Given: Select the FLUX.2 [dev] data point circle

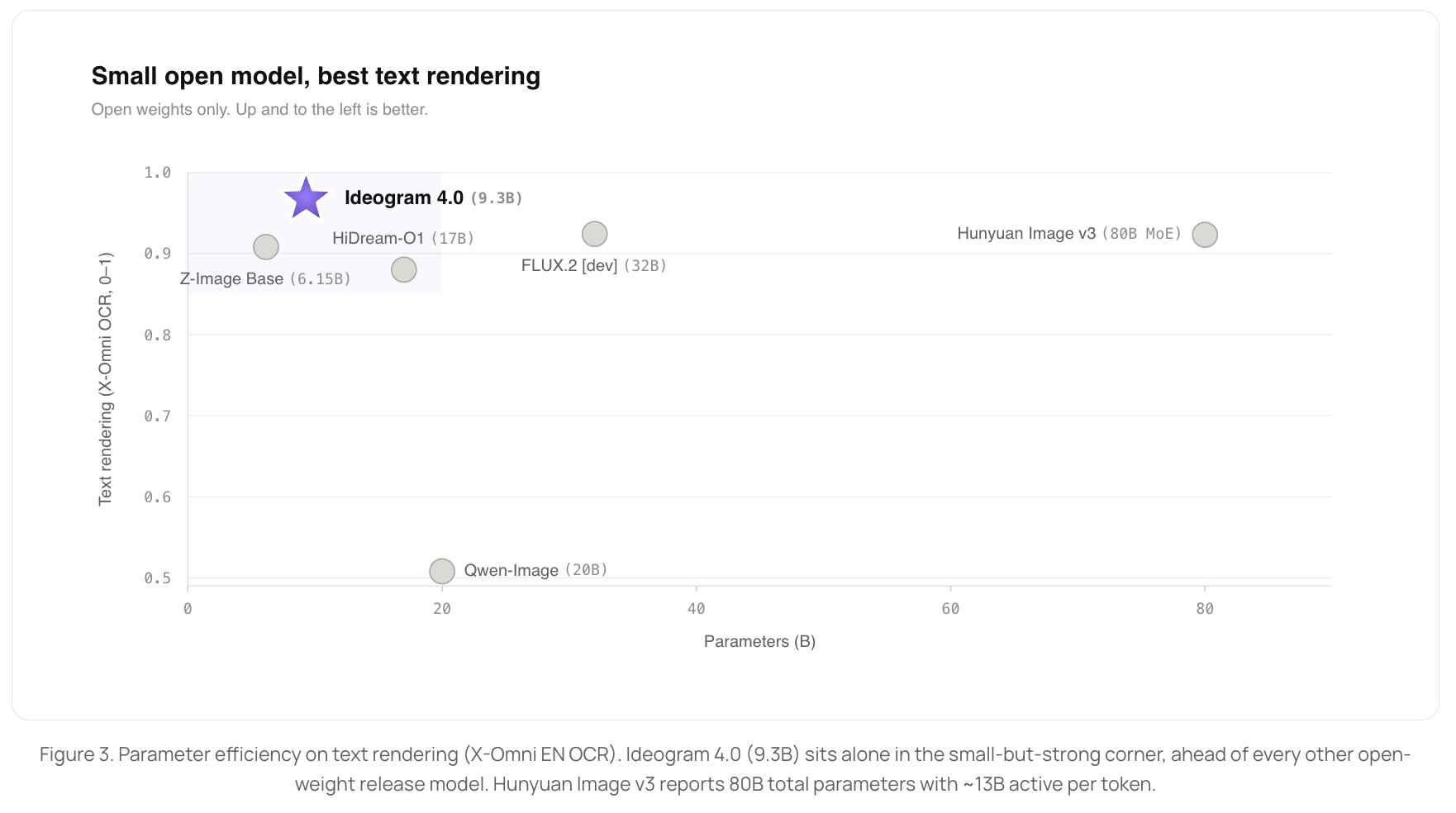Looking at the screenshot, I should click(x=594, y=235).
